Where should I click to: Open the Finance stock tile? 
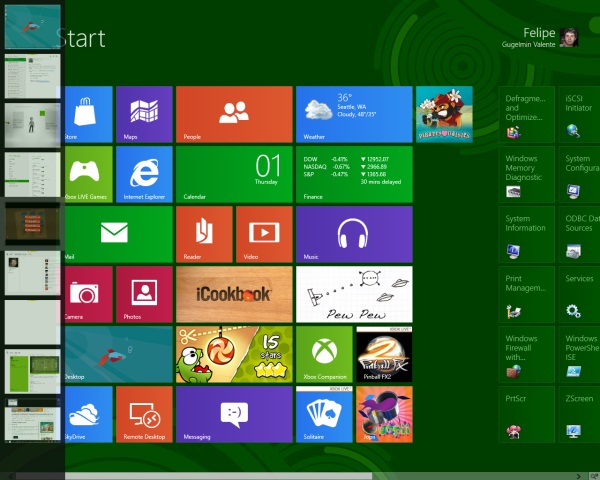(354, 174)
